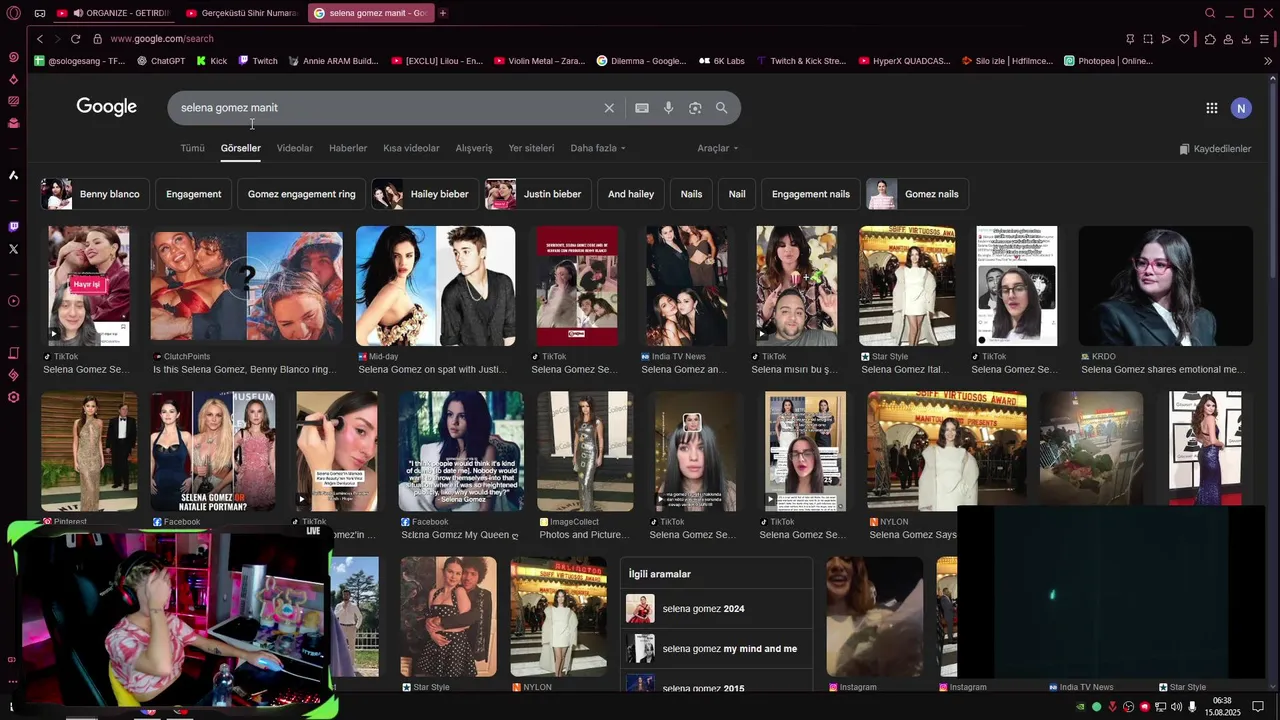This screenshot has width=1280, height=720.
Task: Open related search my mind and me
Action: click(x=716, y=649)
